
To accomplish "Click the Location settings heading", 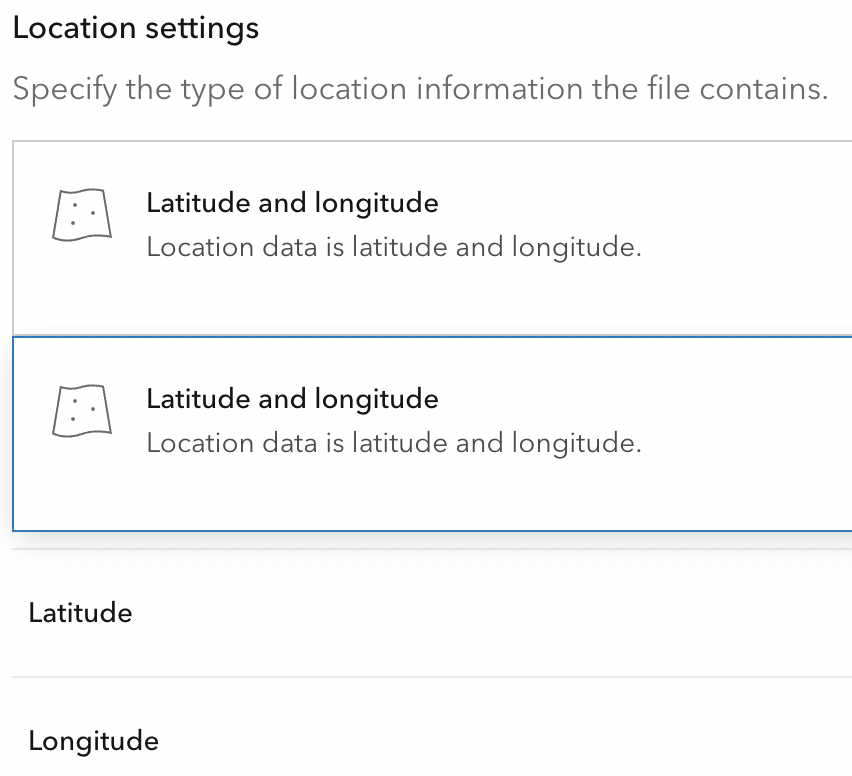I will tap(136, 28).
